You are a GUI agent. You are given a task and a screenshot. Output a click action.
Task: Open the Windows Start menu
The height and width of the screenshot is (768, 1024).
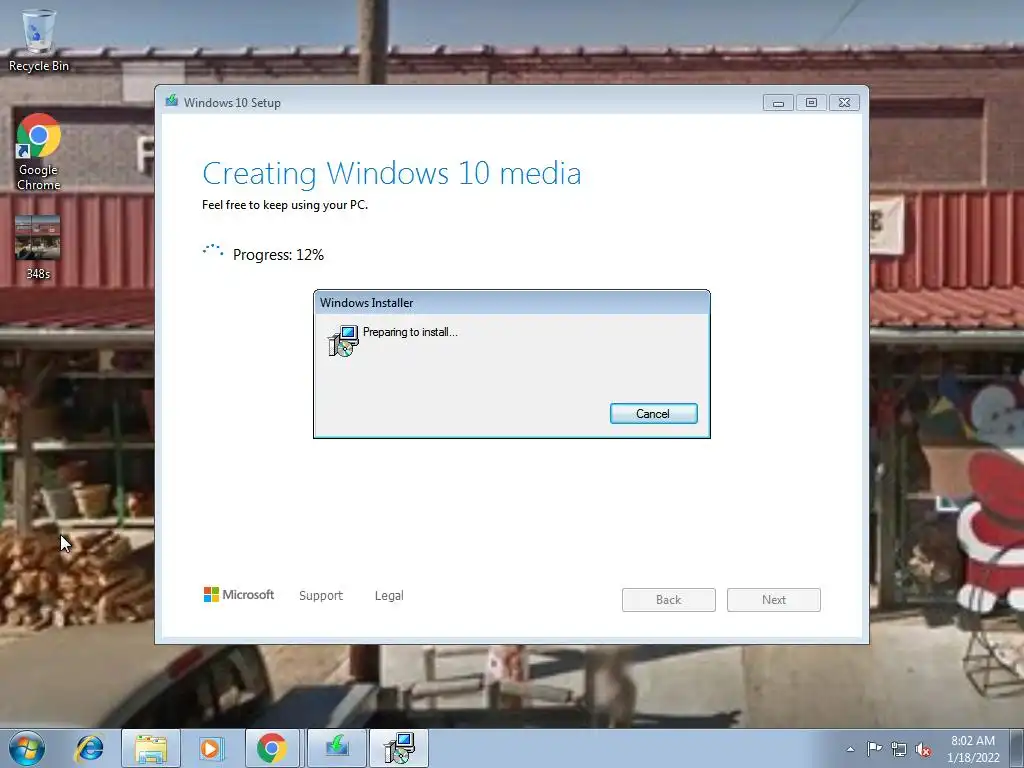[x=27, y=748]
